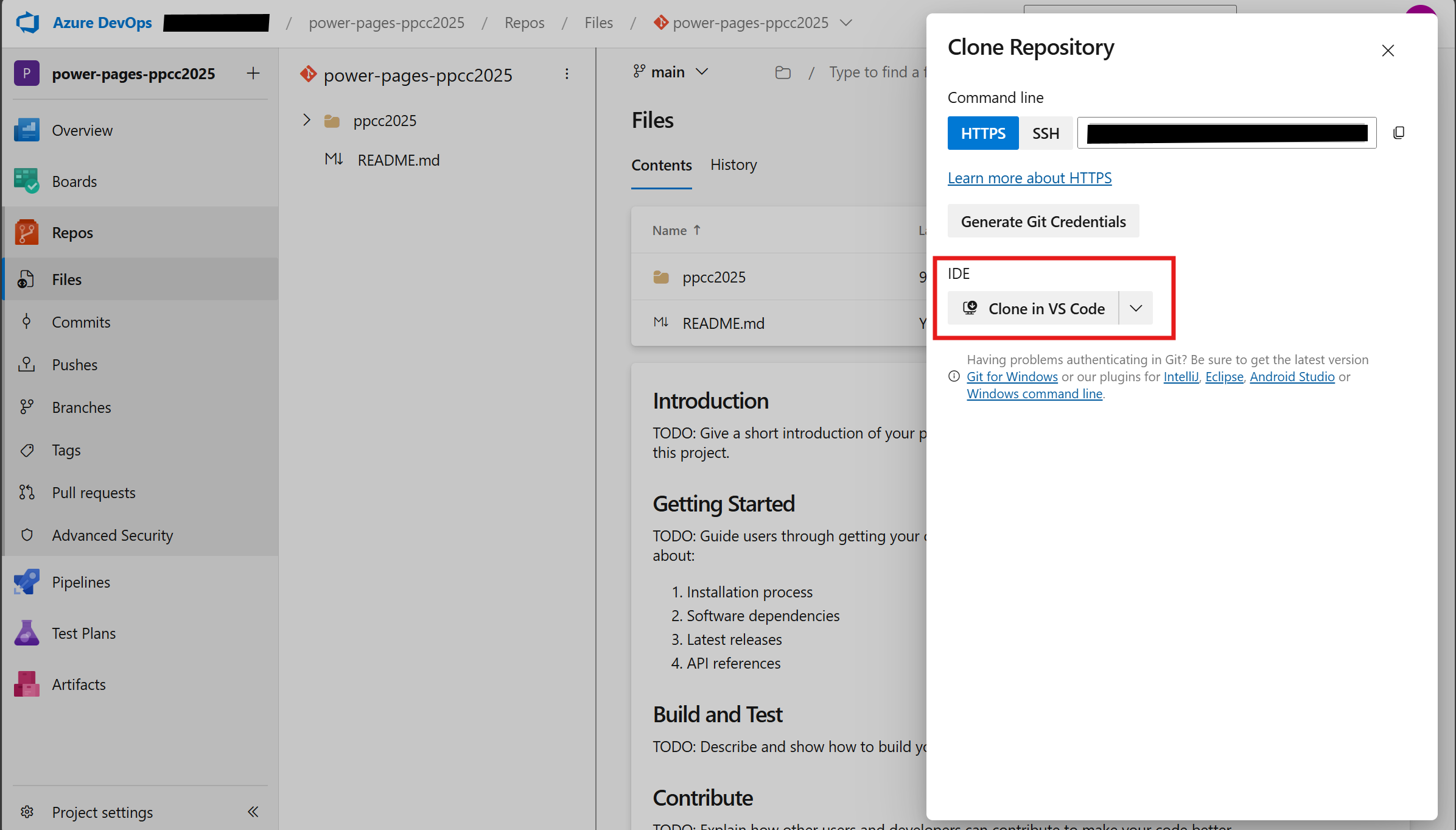Screen dimensions: 1456x830
Task: Open Learn more about HTTPS link
Action: click(x=1029, y=178)
